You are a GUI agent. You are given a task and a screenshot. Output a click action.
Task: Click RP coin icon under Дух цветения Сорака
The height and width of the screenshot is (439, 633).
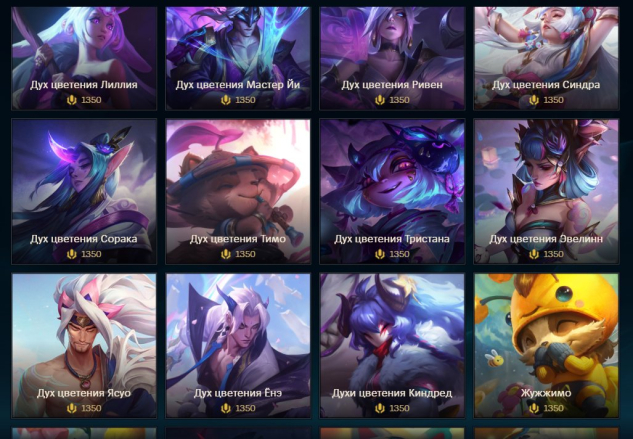pyautogui.click(x=71, y=254)
